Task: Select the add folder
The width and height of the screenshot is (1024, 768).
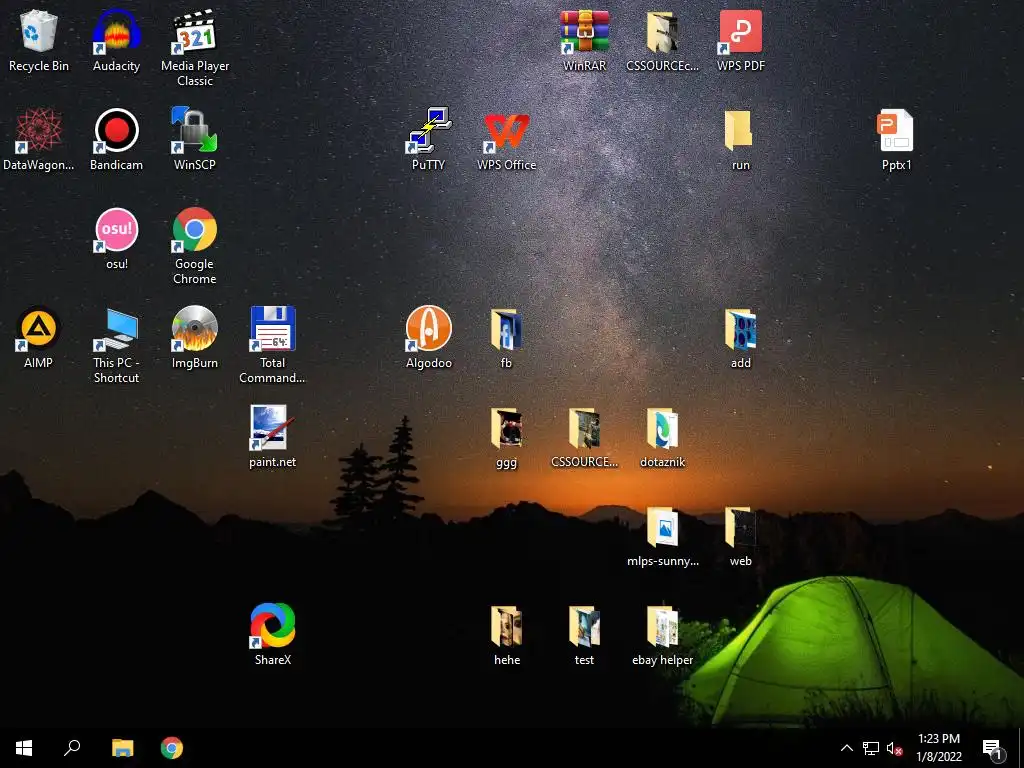Action: (x=741, y=337)
